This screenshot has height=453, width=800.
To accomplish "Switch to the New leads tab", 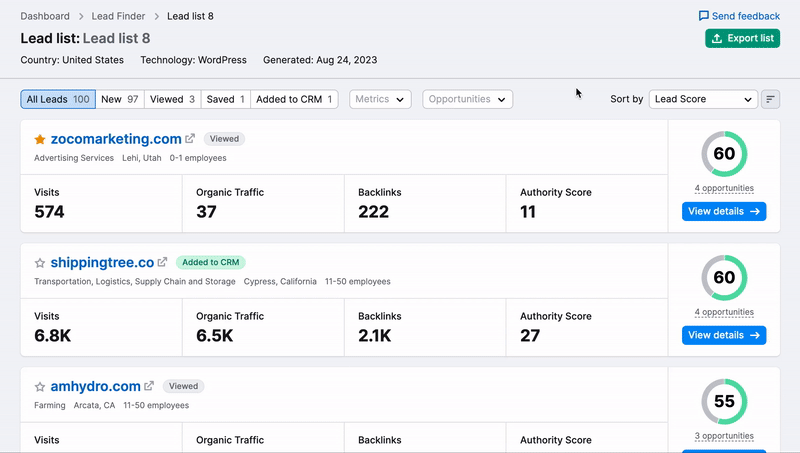I will (x=120, y=99).
